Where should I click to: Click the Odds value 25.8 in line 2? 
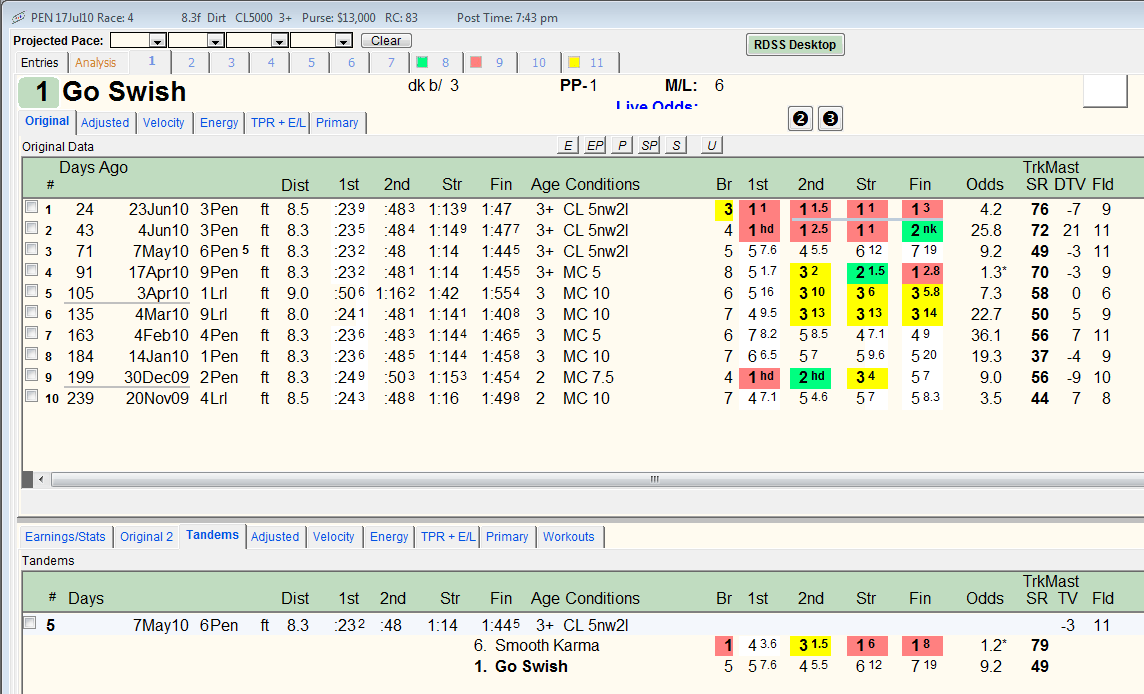986,231
